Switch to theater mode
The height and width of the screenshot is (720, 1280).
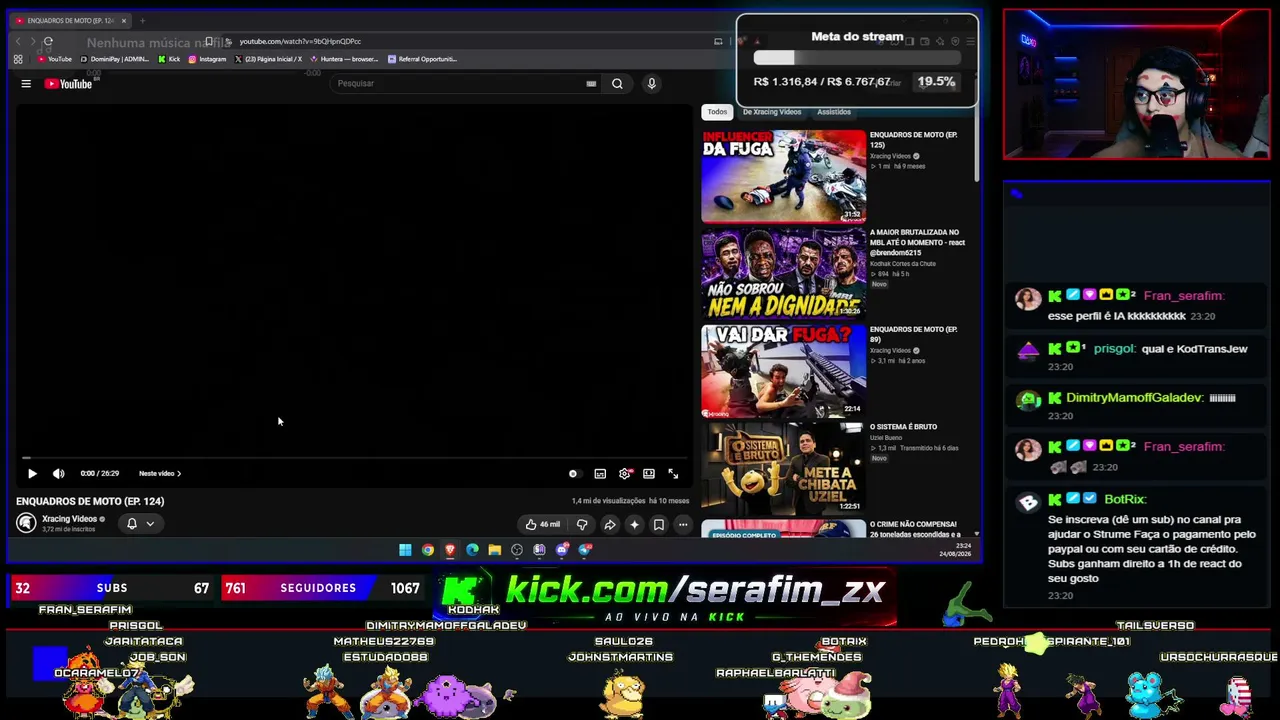[x=649, y=474]
